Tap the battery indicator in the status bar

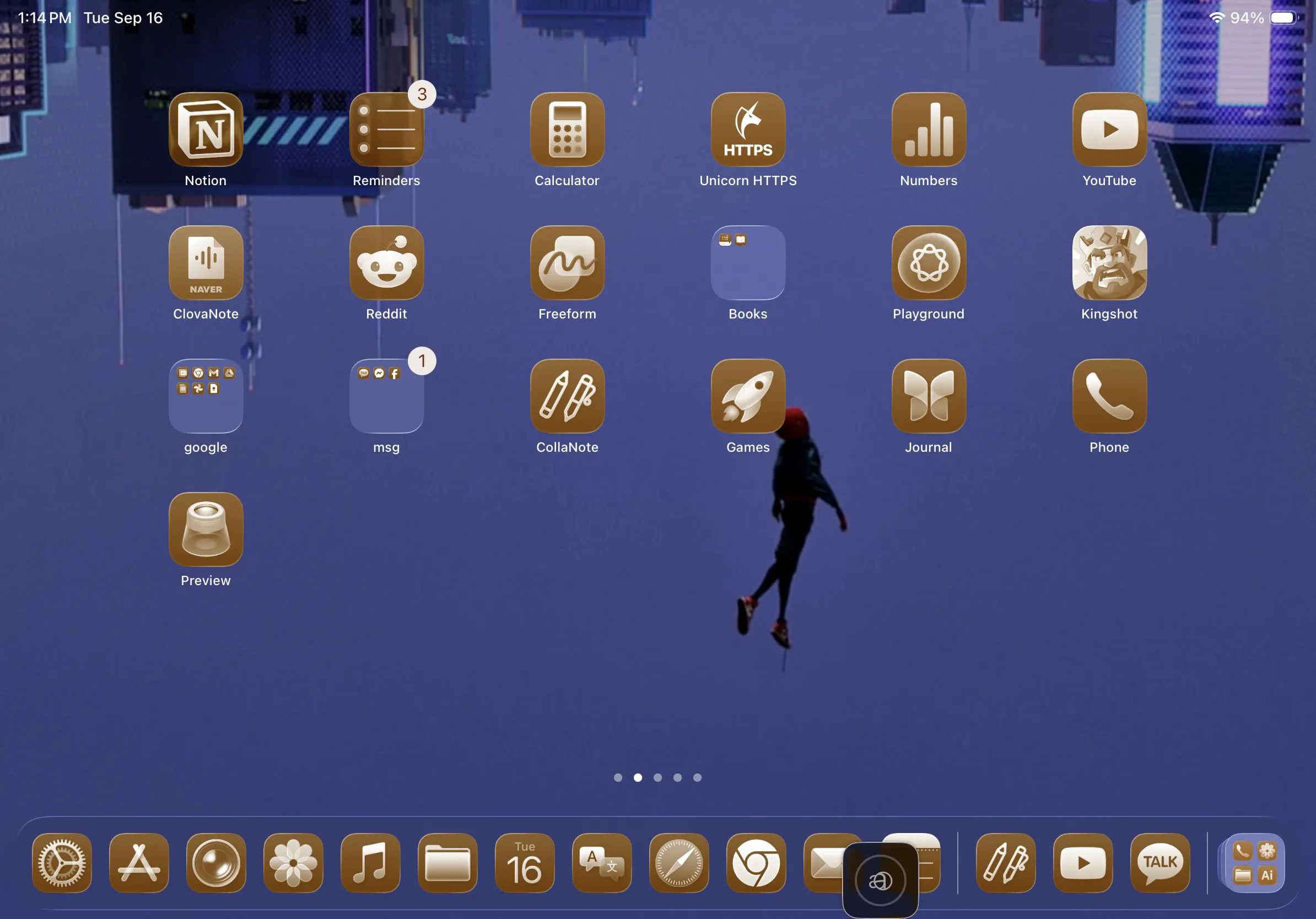1285,18
